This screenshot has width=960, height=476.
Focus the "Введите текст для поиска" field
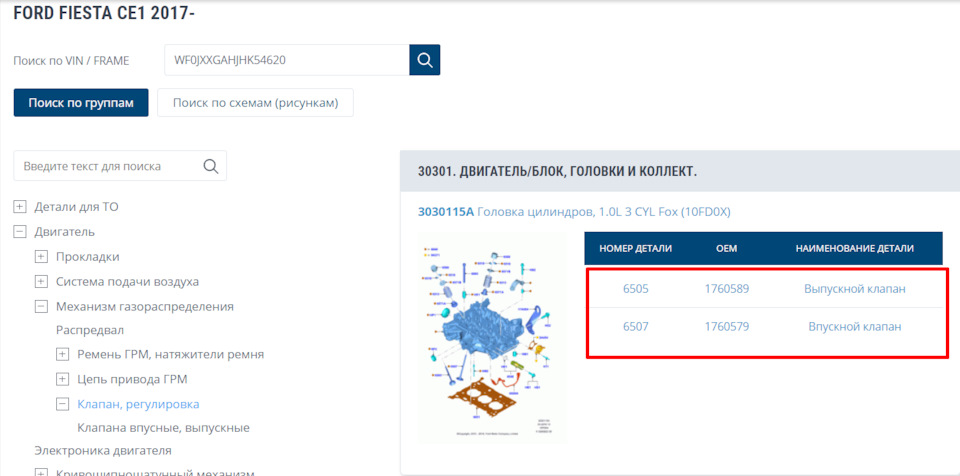pos(120,166)
